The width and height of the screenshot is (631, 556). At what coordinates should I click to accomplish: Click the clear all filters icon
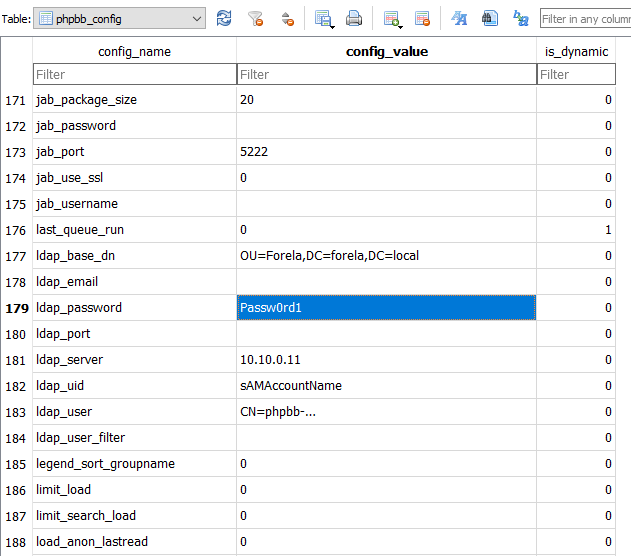(x=256, y=19)
